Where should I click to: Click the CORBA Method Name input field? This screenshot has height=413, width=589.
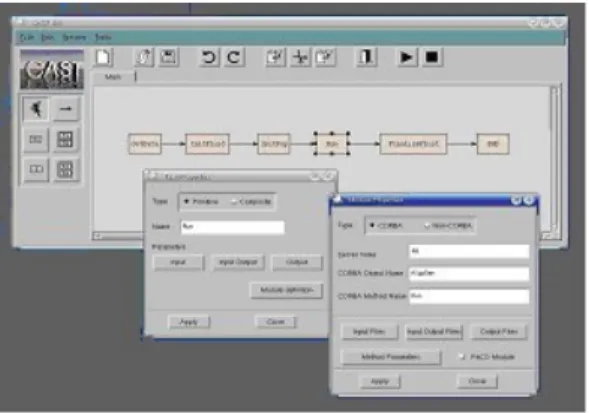469,296
